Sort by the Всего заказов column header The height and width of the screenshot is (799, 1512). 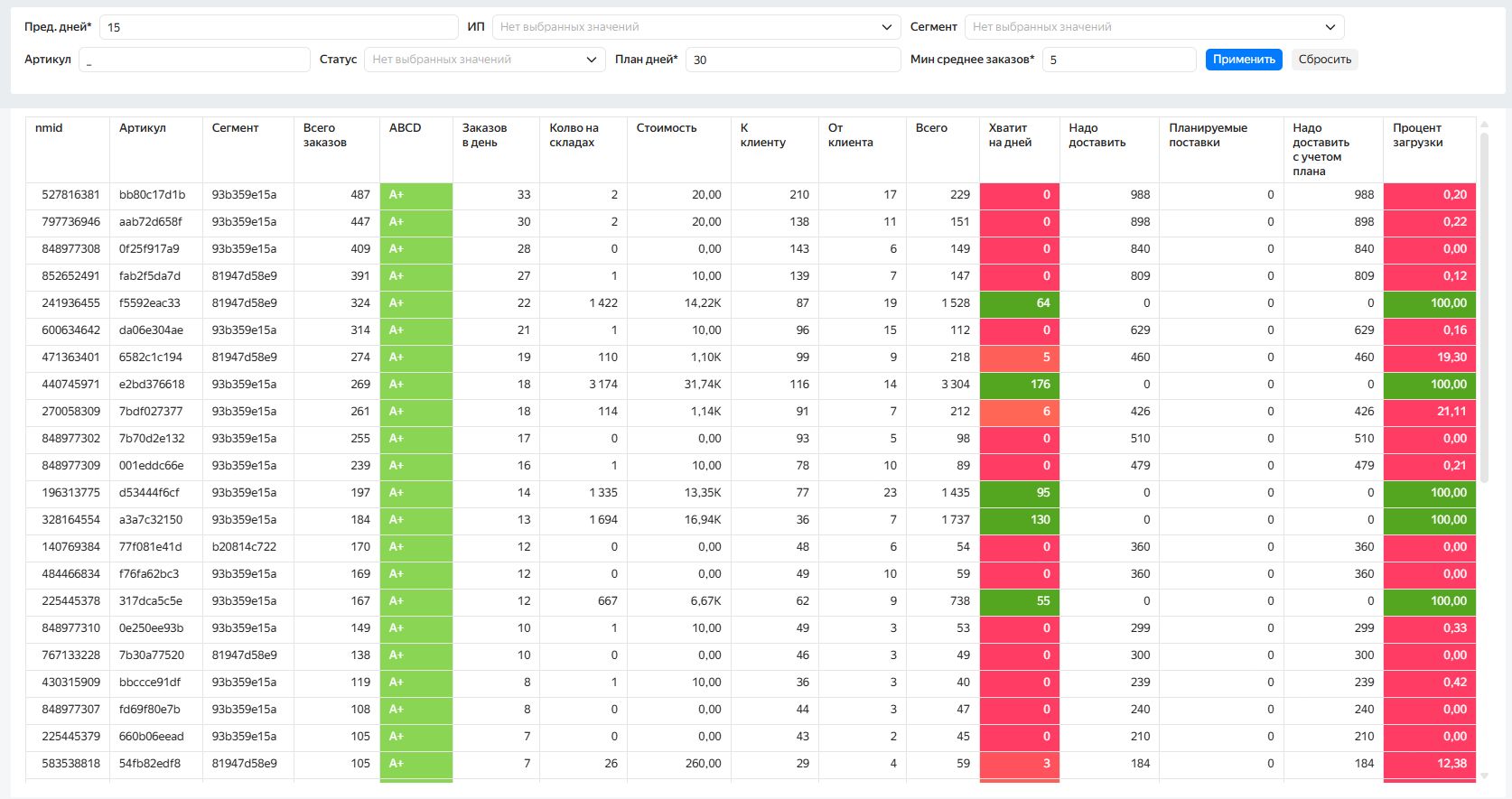(325, 135)
